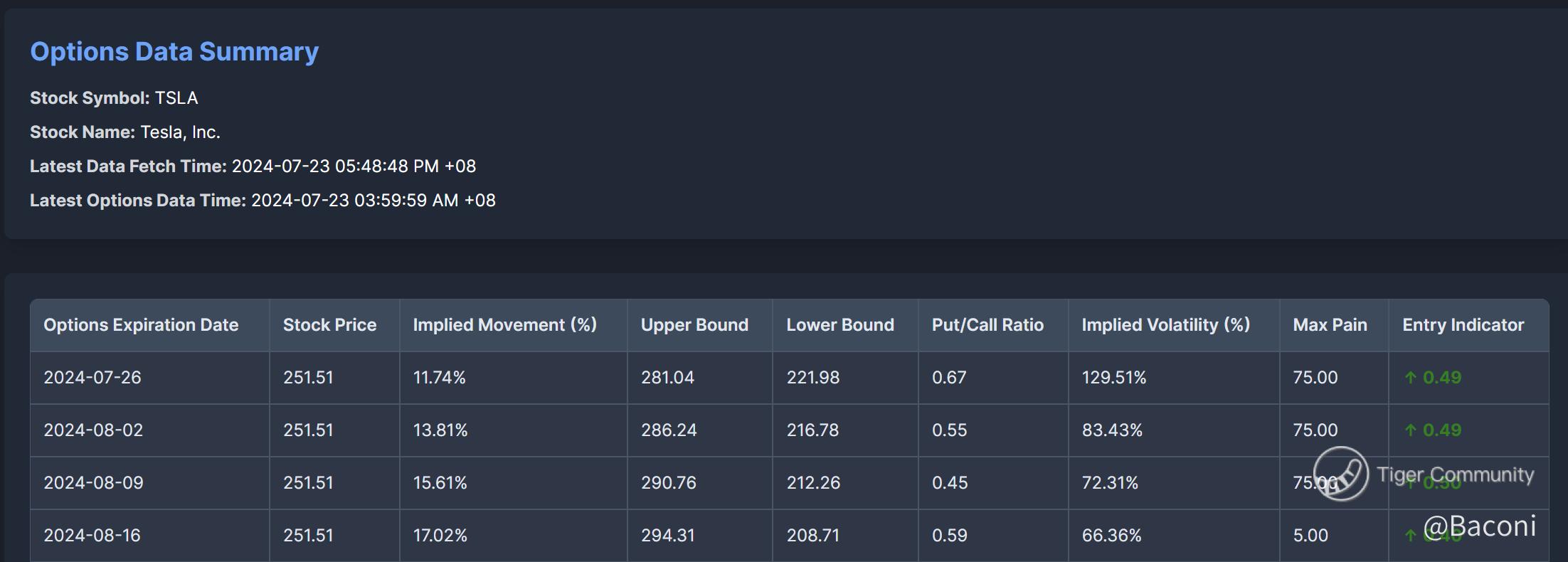Click the TSLA stock symbol text
The height and width of the screenshot is (562, 1568).
click(x=176, y=98)
